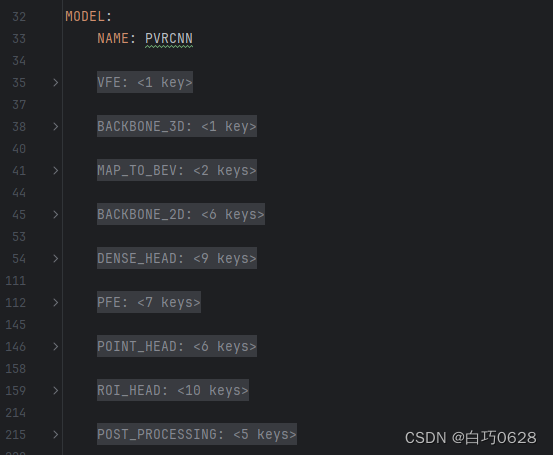The image size is (553, 455).
Task: Expand the PFE fold arrow
Action: click(x=55, y=303)
